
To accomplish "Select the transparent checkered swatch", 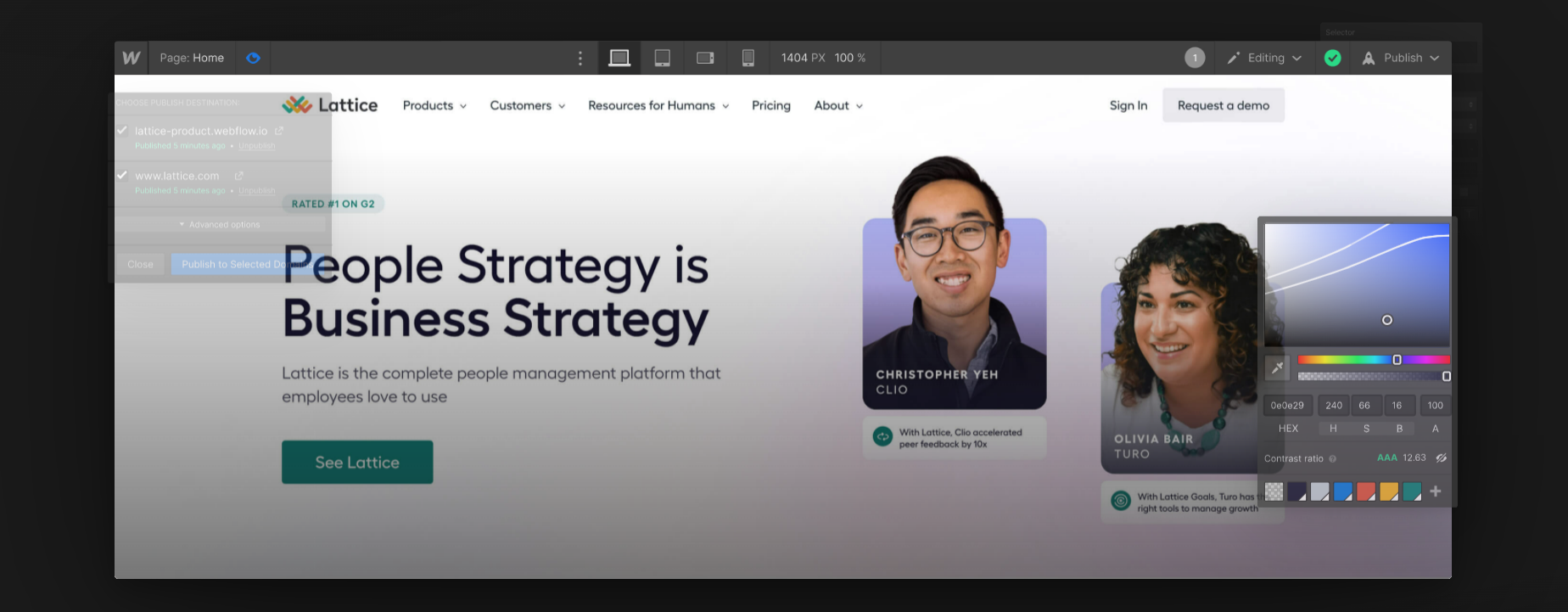I will (x=1274, y=491).
